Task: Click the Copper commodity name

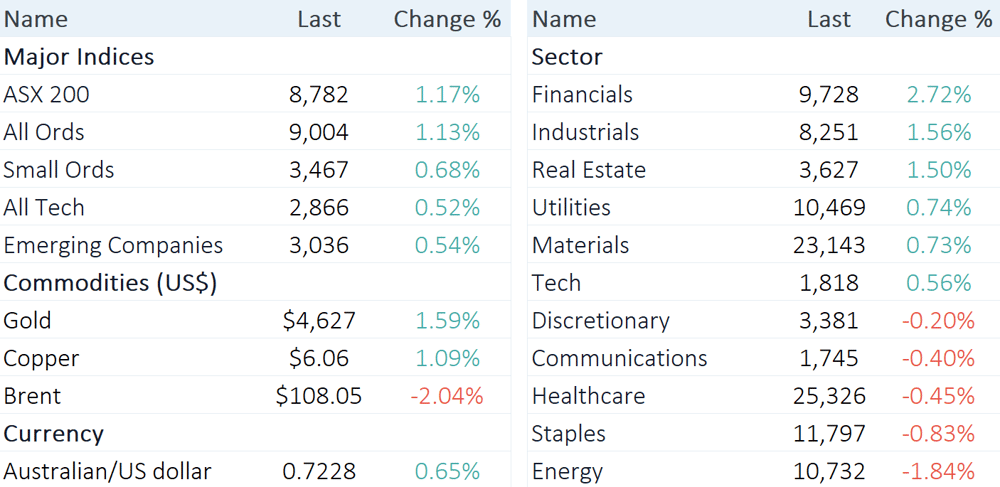Action: point(41,358)
